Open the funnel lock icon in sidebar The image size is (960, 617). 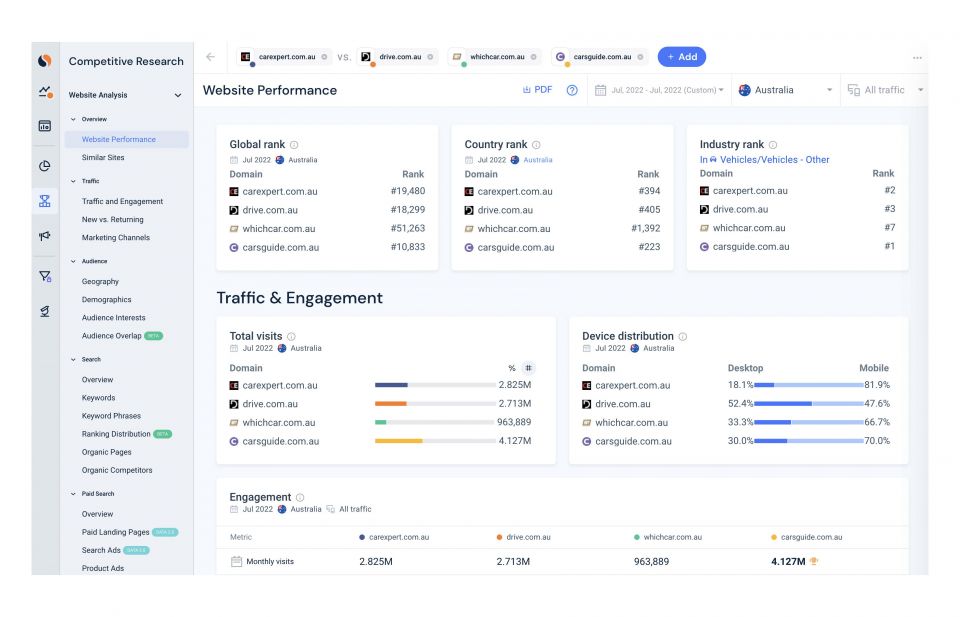[x=45, y=276]
